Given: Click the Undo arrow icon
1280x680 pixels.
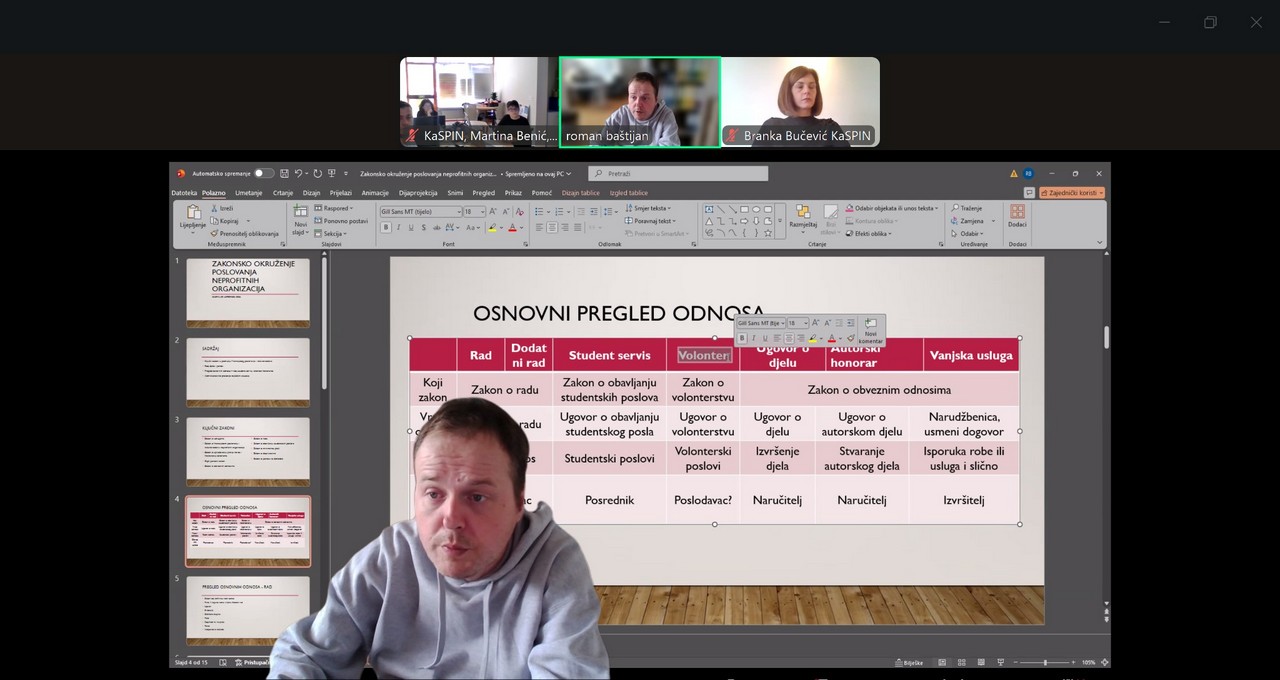Looking at the screenshot, I should coord(298,173).
